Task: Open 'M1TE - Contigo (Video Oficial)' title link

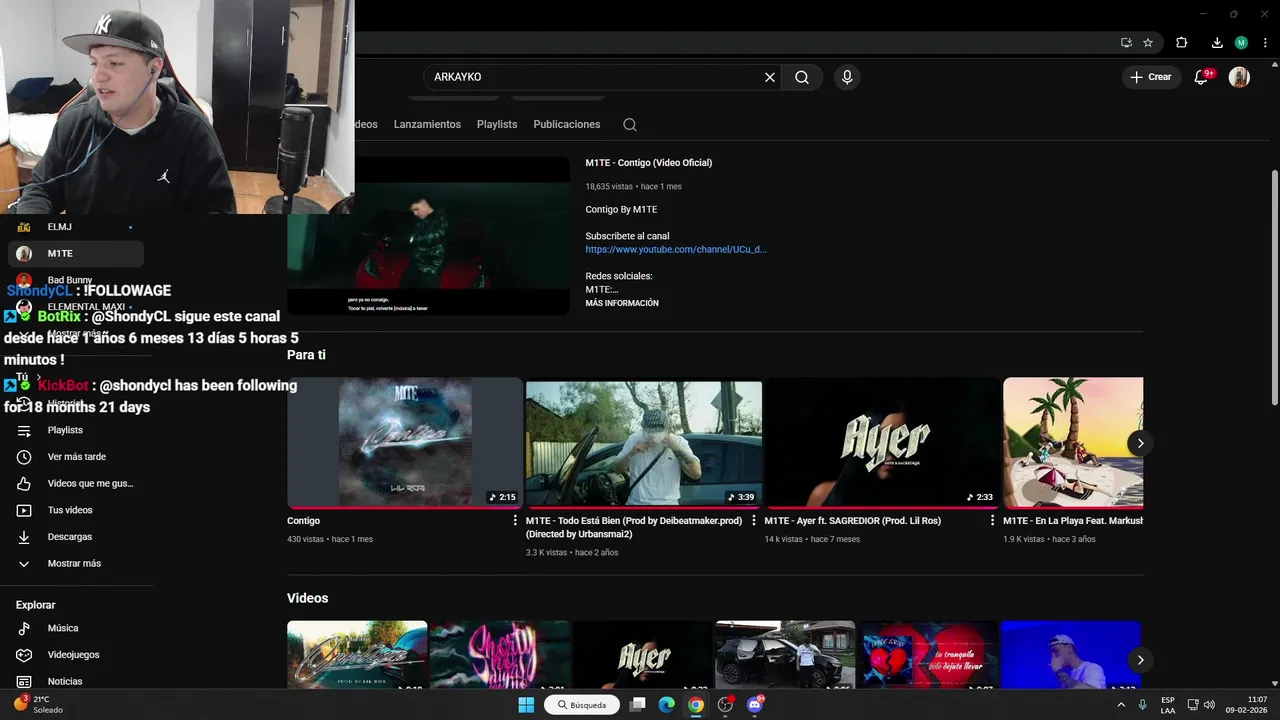Action: pos(649,163)
